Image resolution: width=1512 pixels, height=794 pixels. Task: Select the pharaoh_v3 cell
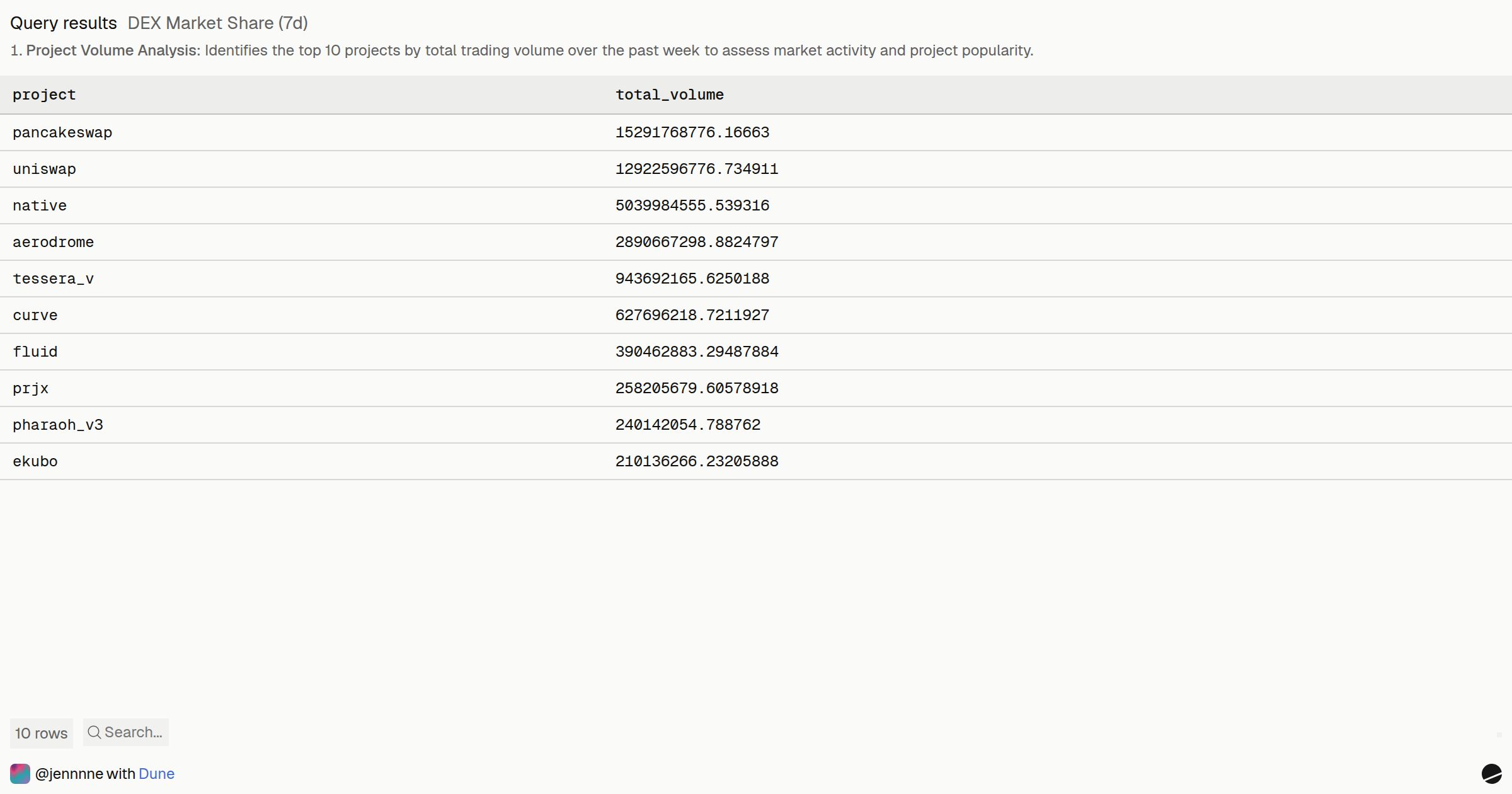58,425
